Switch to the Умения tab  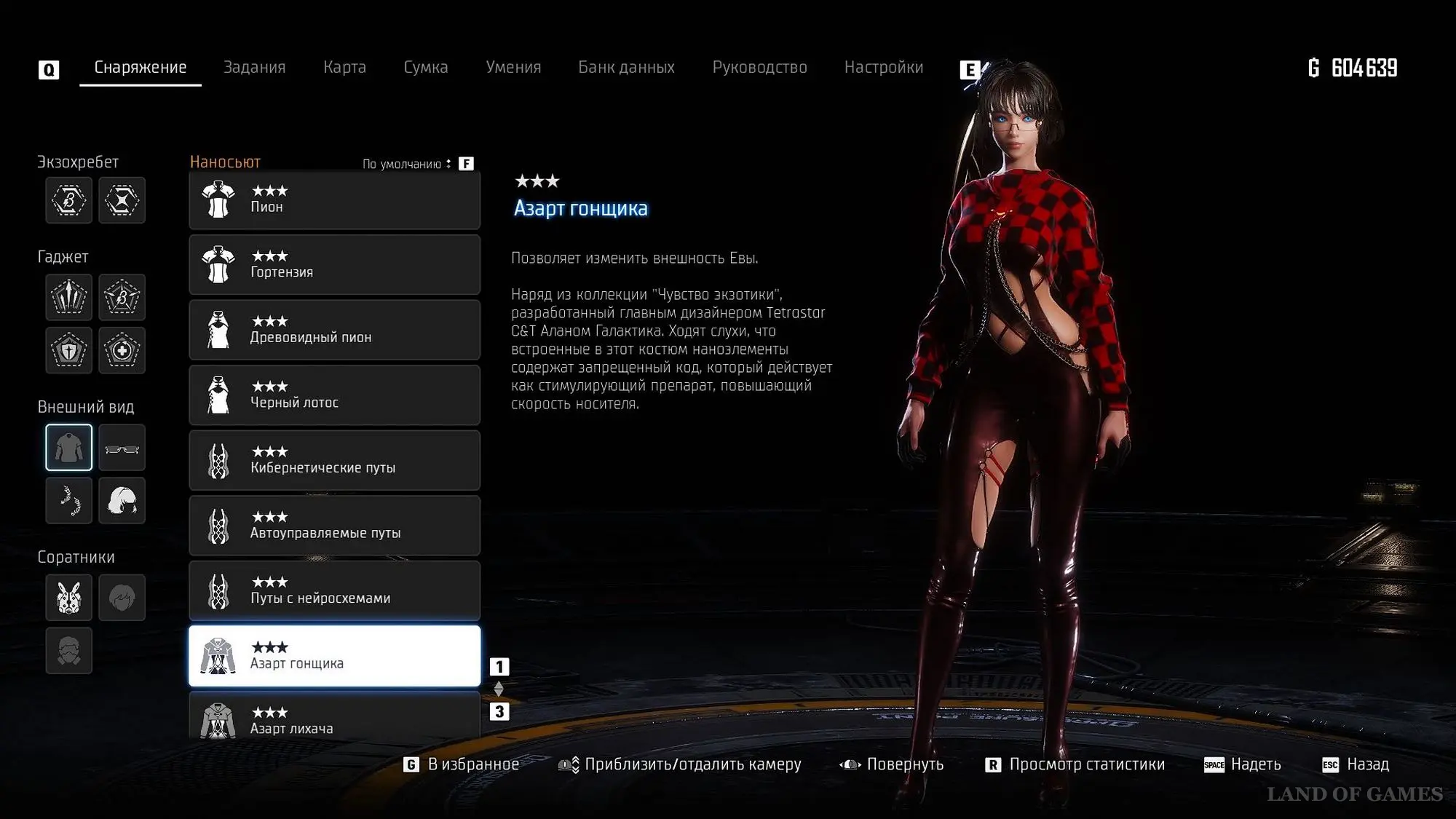coord(513,67)
